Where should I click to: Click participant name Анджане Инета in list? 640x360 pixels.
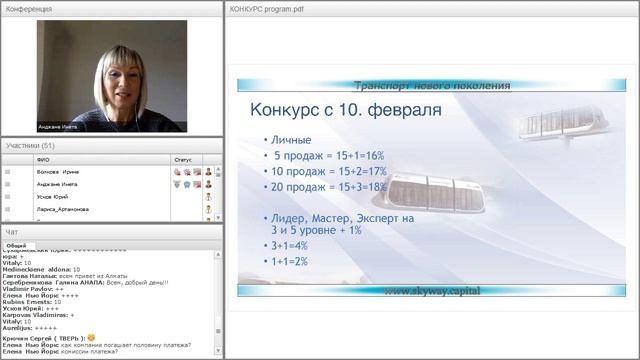tap(57, 184)
